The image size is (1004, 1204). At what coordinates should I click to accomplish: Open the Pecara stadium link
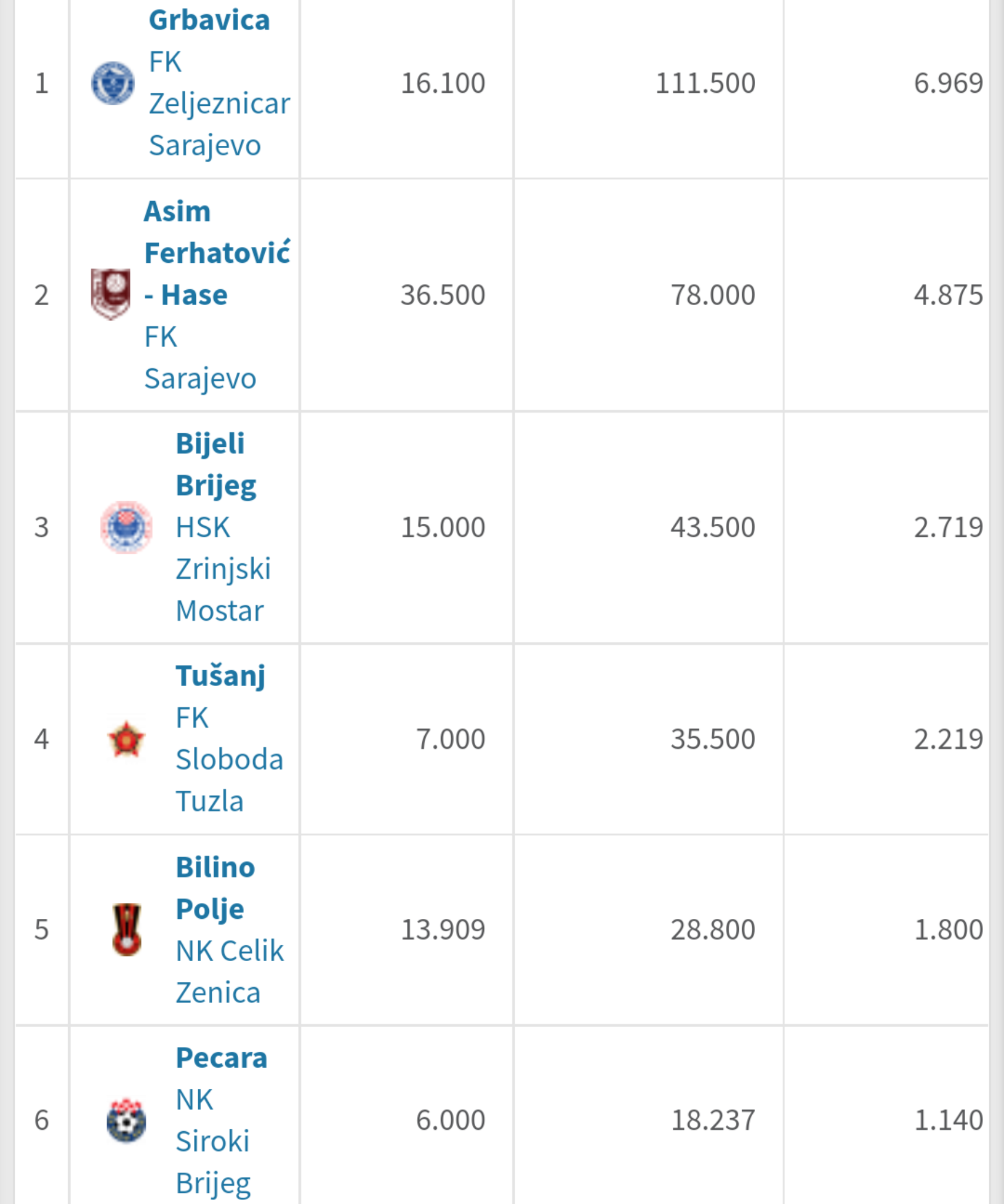pyautogui.click(x=222, y=1058)
